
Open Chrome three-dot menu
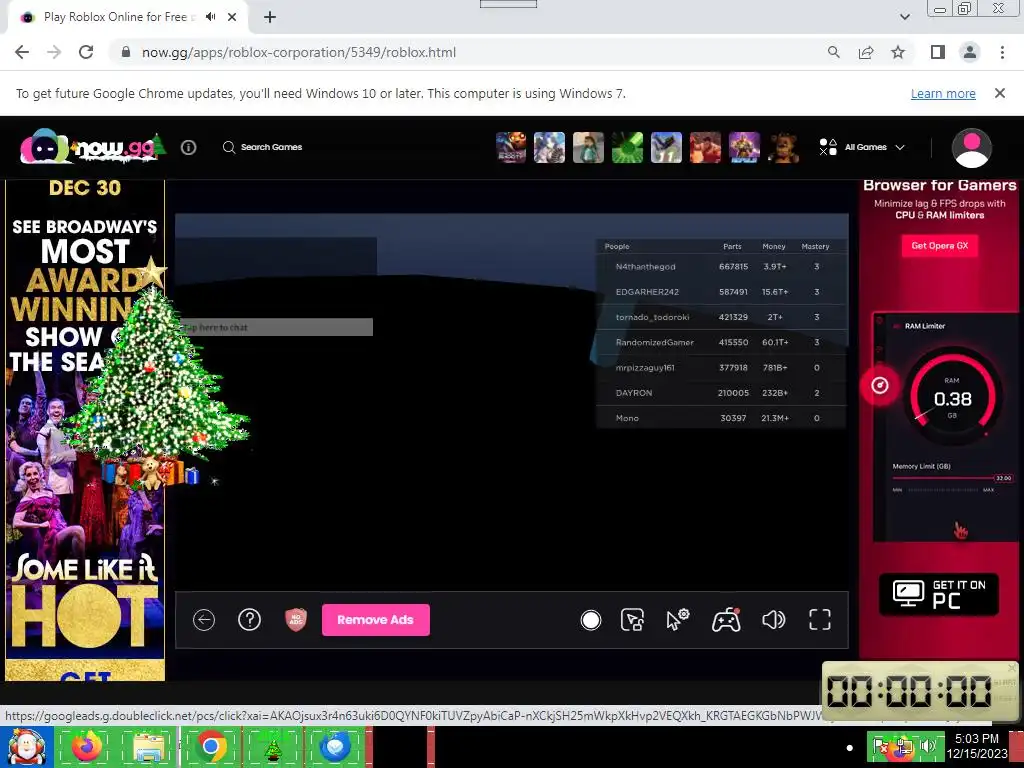click(1002, 52)
